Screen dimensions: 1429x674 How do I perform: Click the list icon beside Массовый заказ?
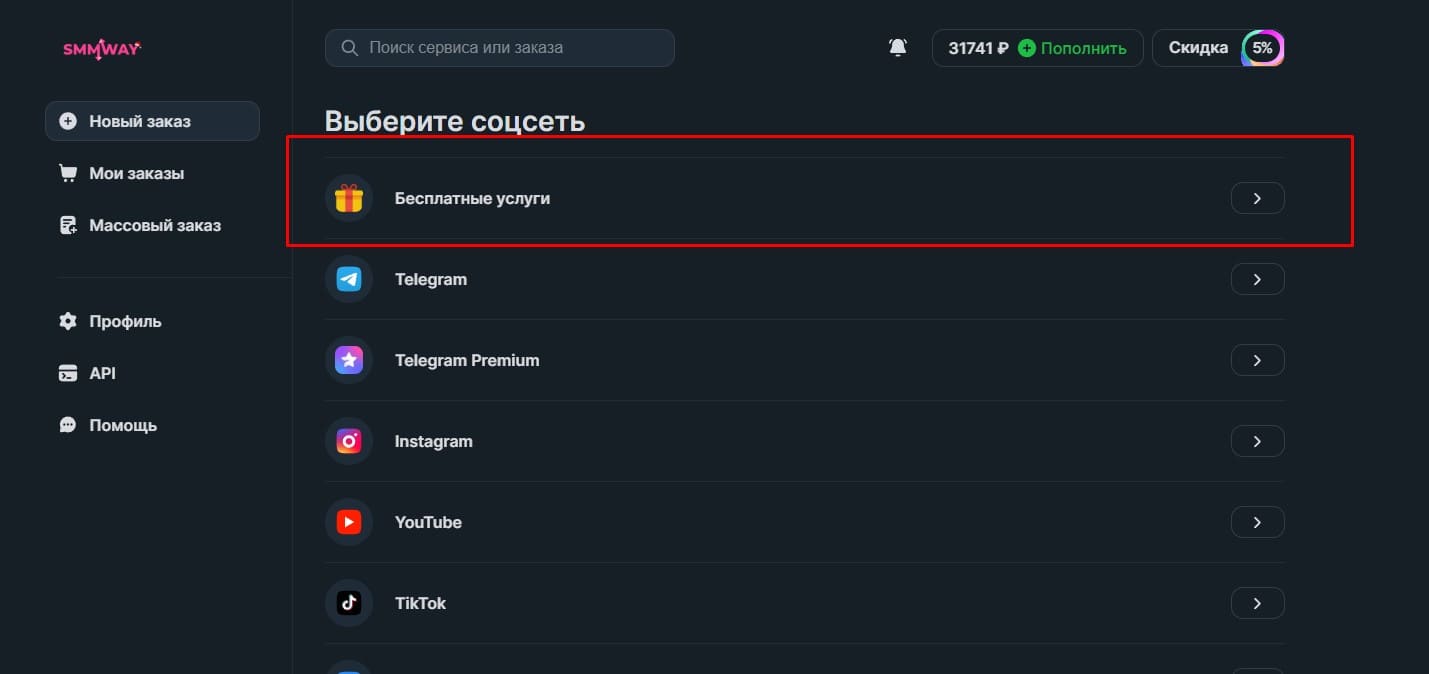[68, 225]
